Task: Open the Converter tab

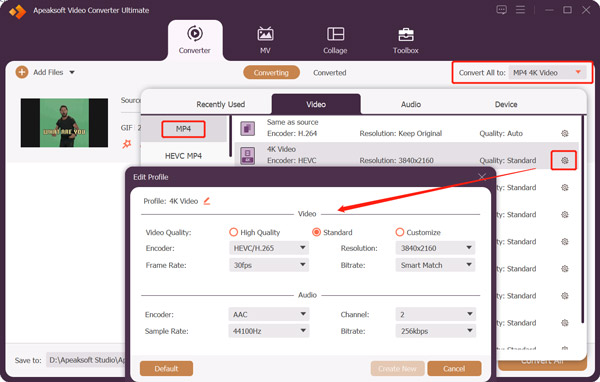Action: pos(195,40)
